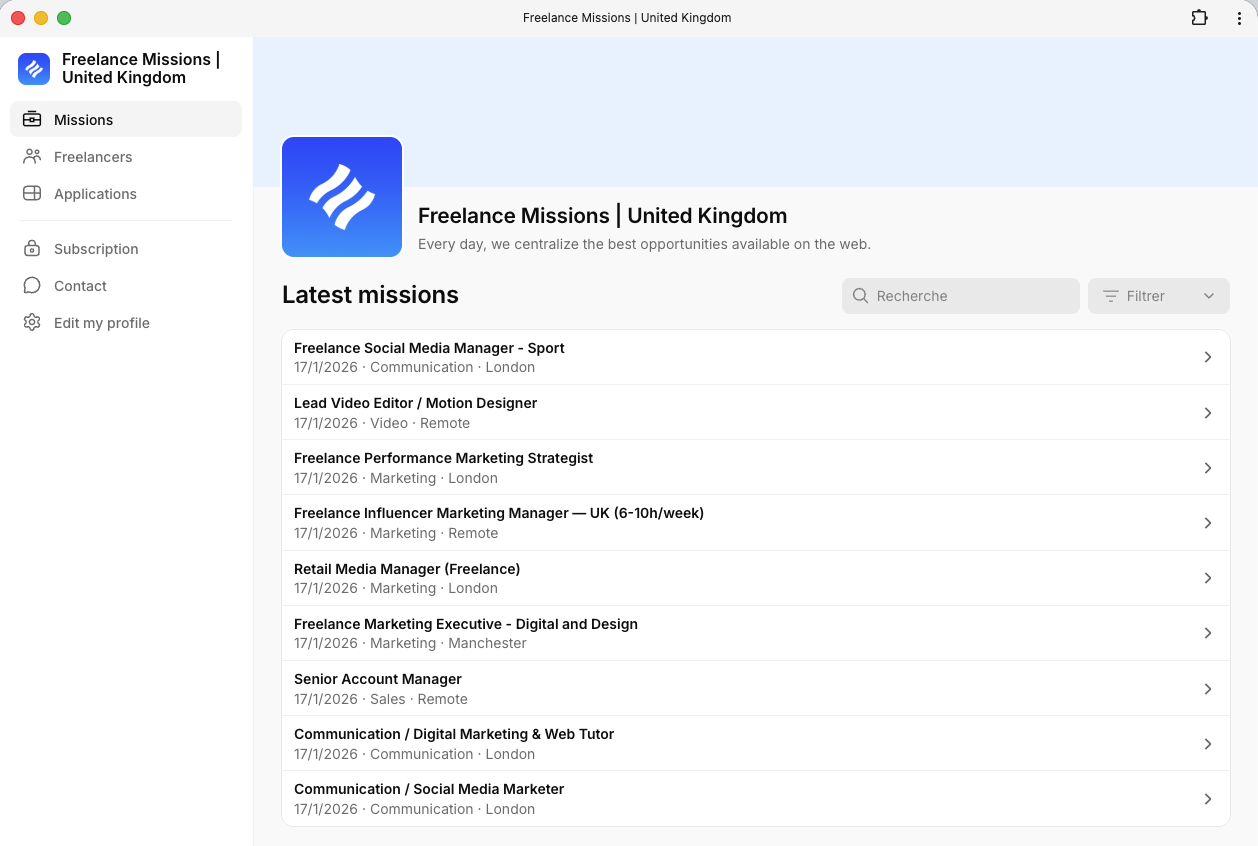This screenshot has height=846, width=1258.
Task: Select Senior Account Manager title
Action: pyautogui.click(x=378, y=679)
